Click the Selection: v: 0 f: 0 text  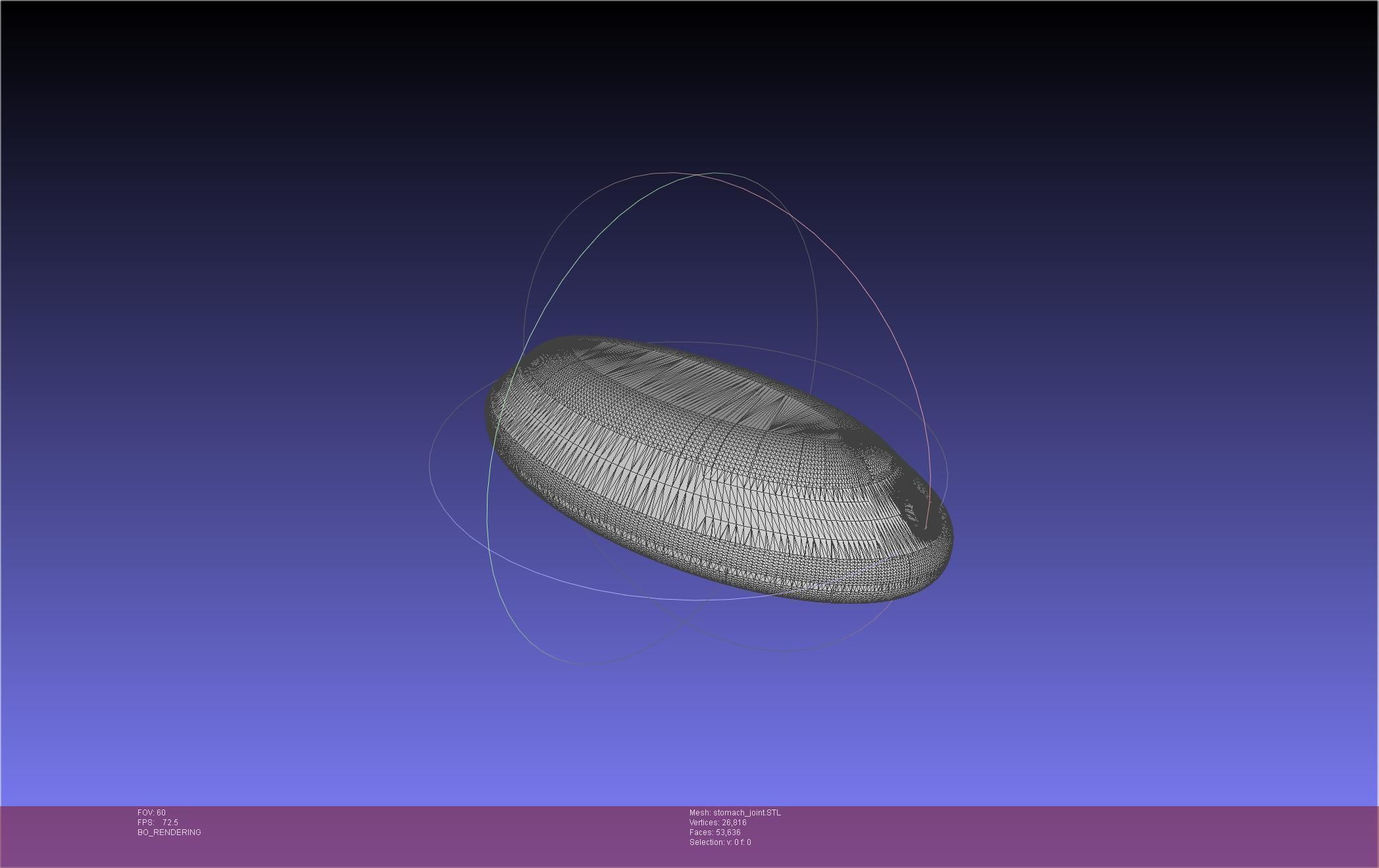coord(720,842)
